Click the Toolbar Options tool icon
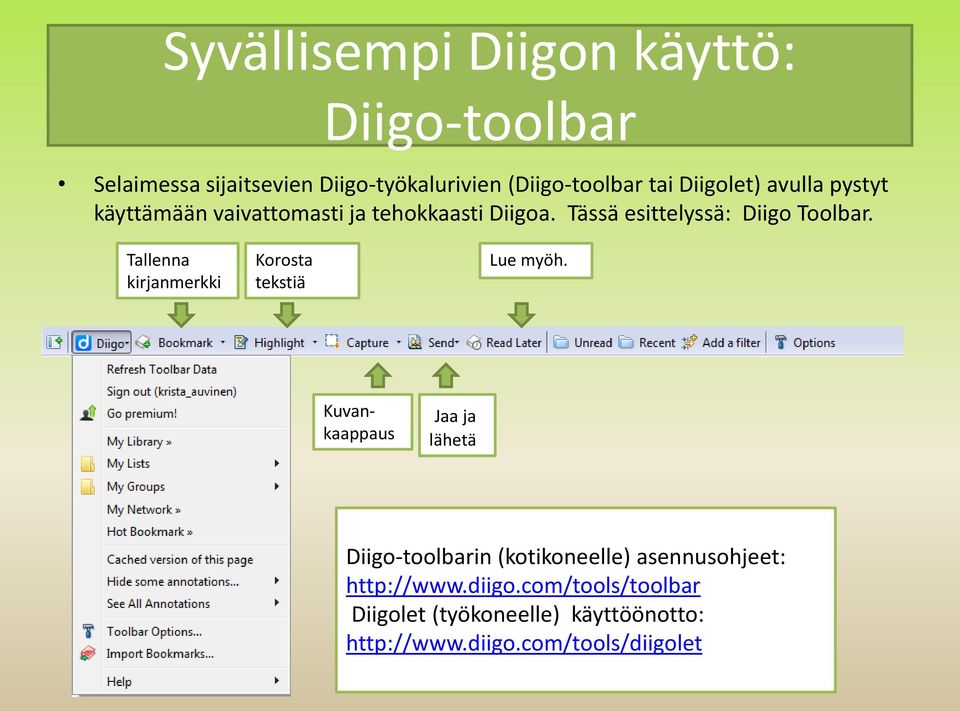Screen dimensions: 960x711 click(88, 631)
